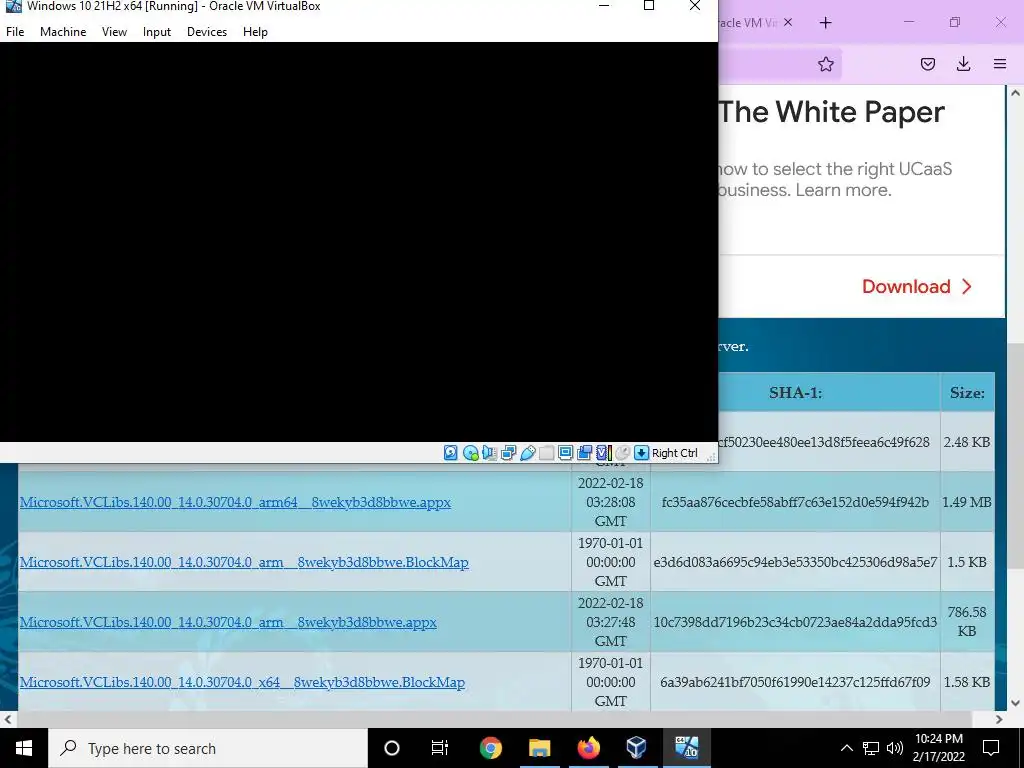1024x768 pixels.
Task: Open network status tray icon
Action: [x=871, y=748]
